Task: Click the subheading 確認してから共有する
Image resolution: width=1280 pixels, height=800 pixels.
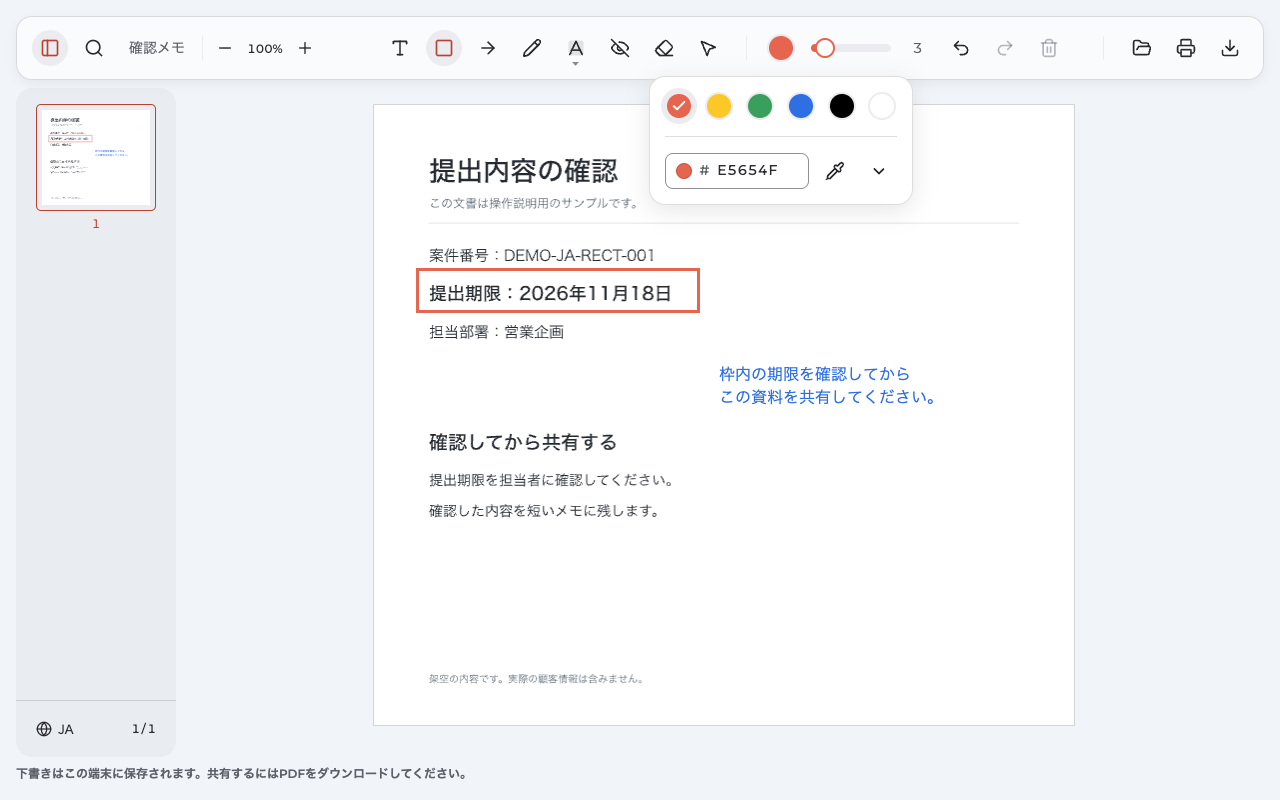Action: pyautogui.click(x=523, y=442)
